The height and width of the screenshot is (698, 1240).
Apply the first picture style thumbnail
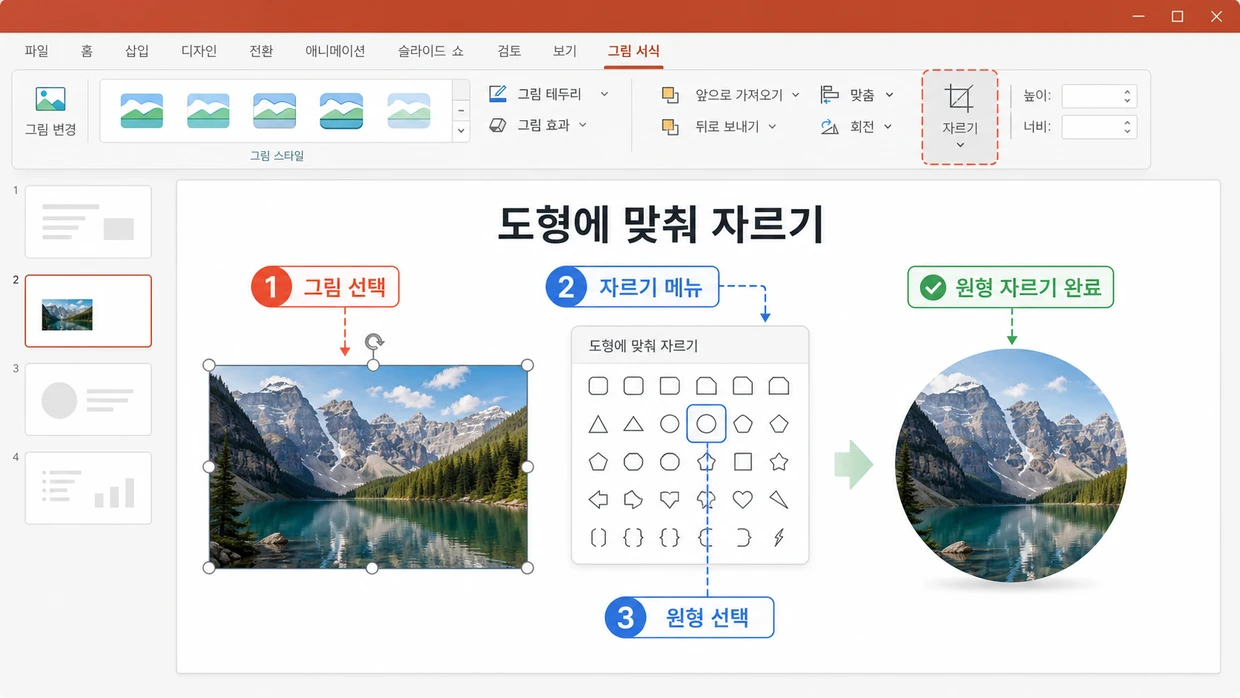141,110
